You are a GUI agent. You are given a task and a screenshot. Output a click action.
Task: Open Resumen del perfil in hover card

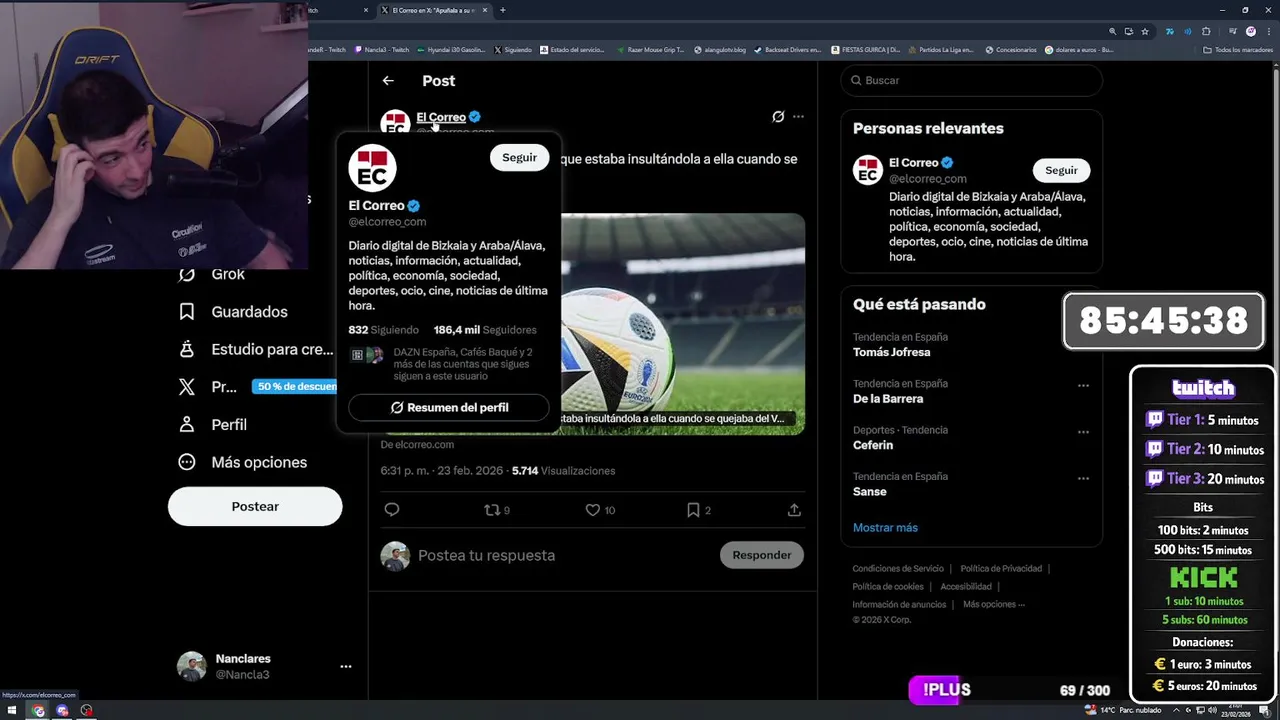pos(449,408)
